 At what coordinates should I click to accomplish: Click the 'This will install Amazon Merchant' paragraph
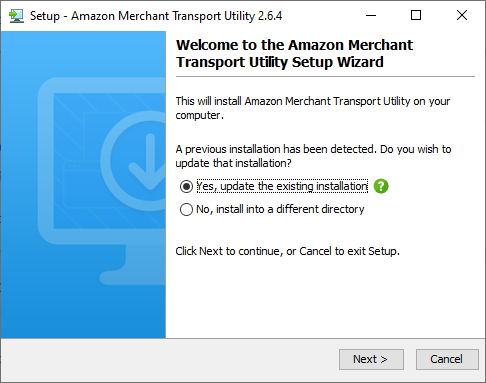tap(313, 108)
